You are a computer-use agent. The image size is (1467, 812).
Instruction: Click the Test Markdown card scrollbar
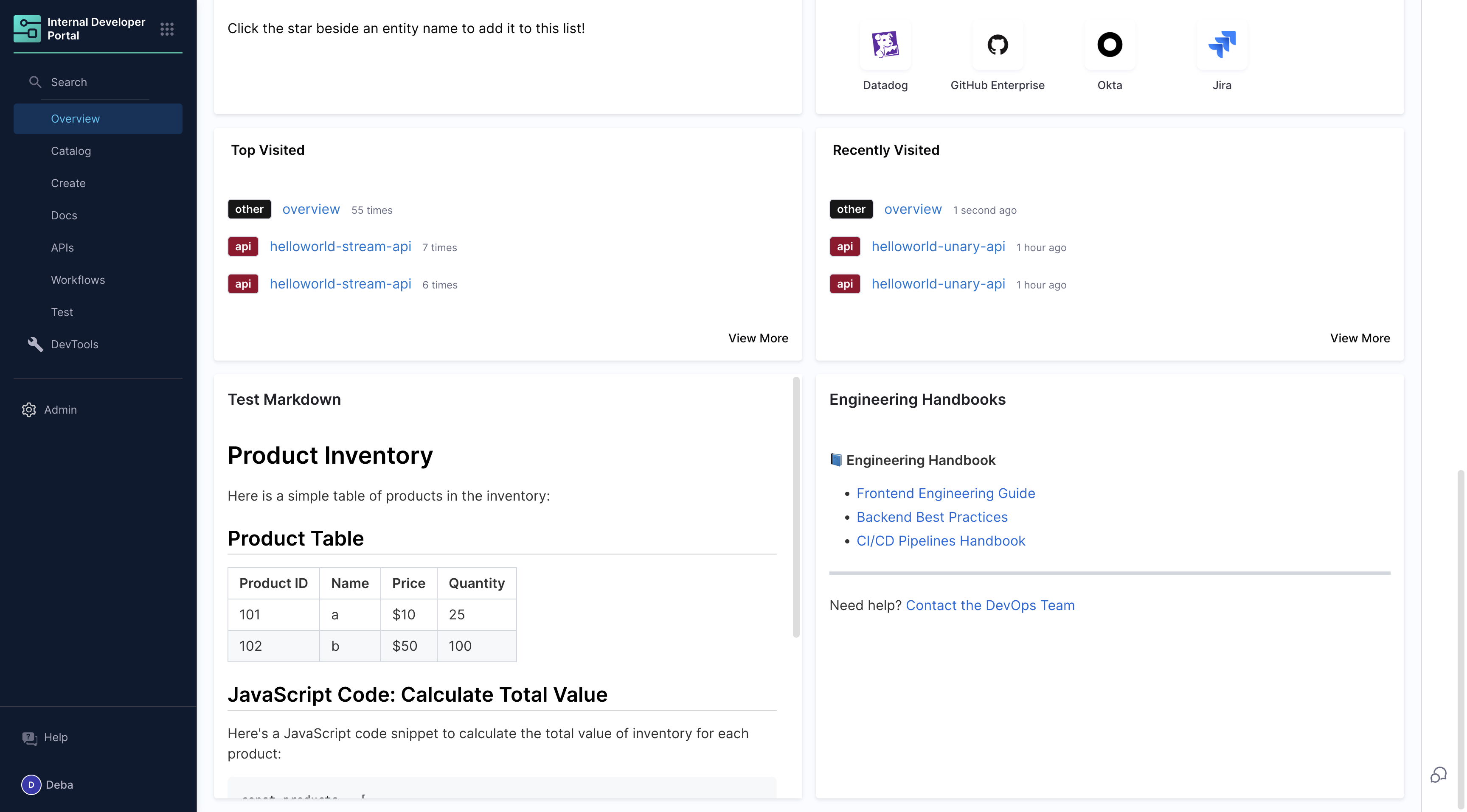coord(795,507)
